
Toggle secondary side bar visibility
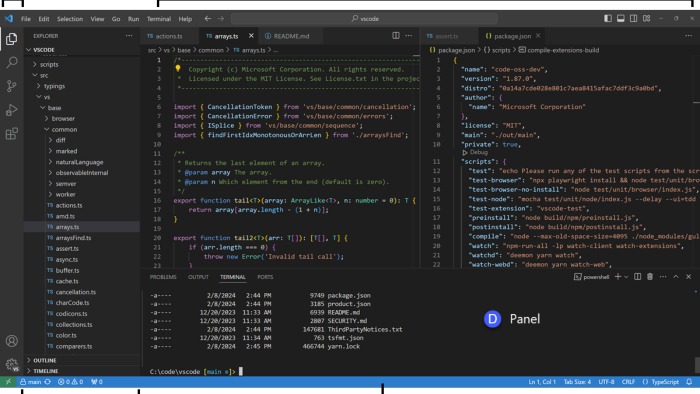click(x=633, y=18)
